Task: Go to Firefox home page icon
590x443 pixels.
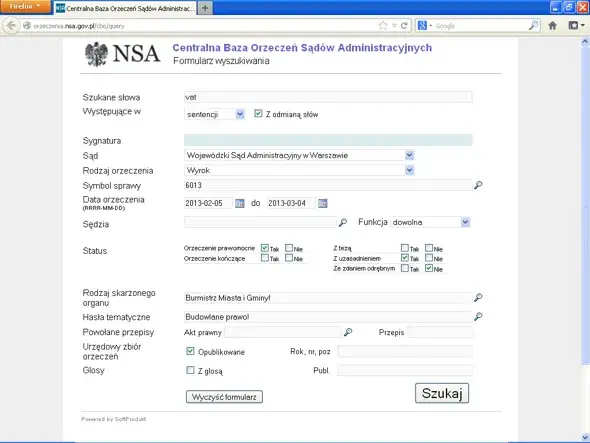Action: [552, 26]
